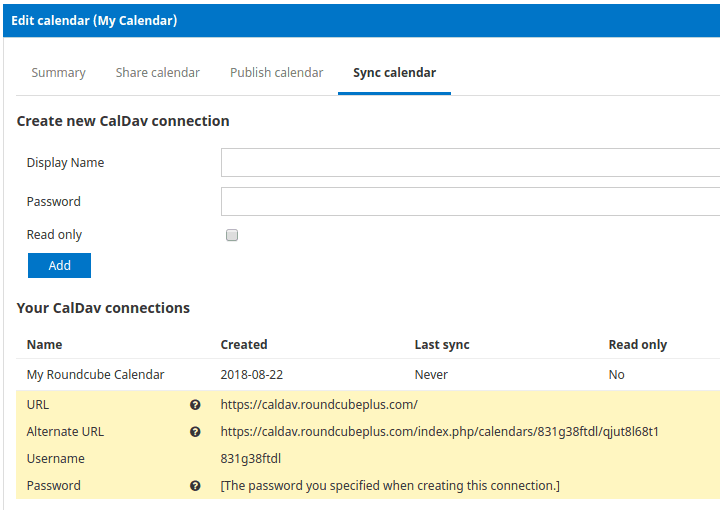Select the Sync calendar tab
The width and height of the screenshot is (720, 510).
tap(394, 73)
